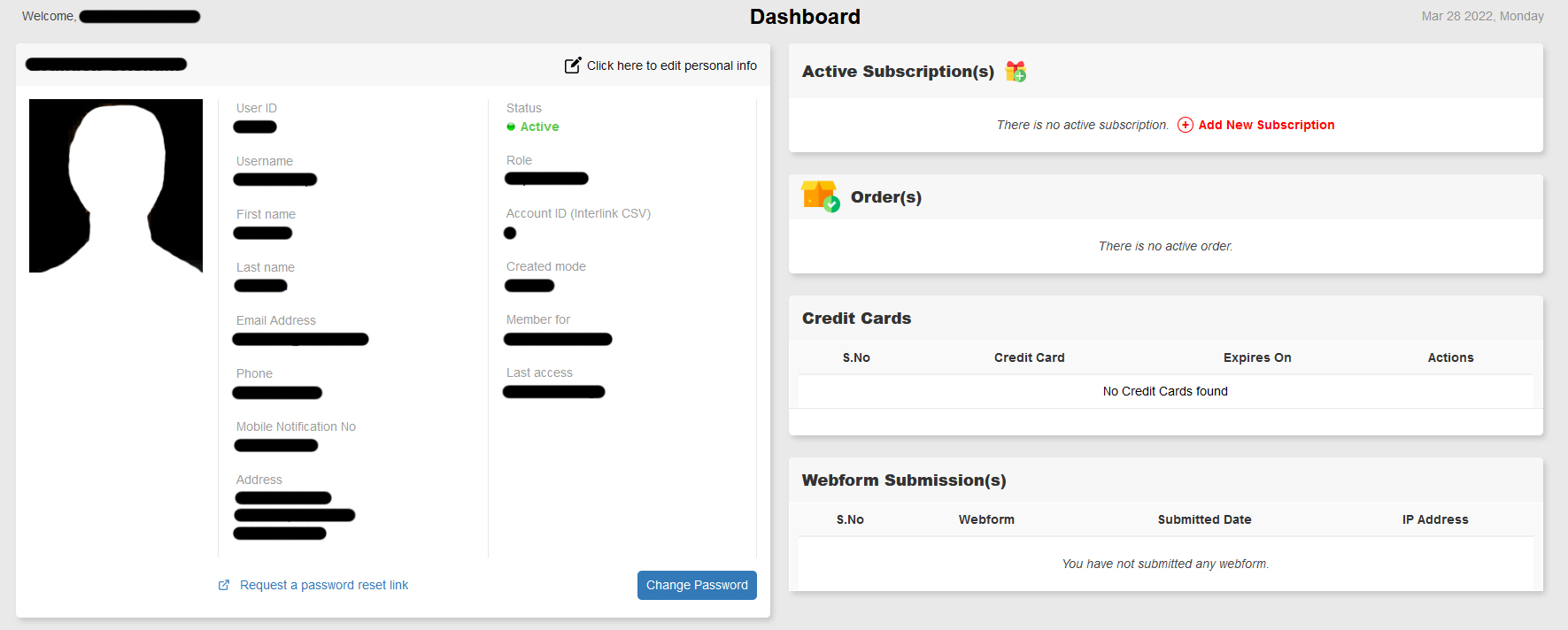Click the Change Password button

(x=697, y=585)
